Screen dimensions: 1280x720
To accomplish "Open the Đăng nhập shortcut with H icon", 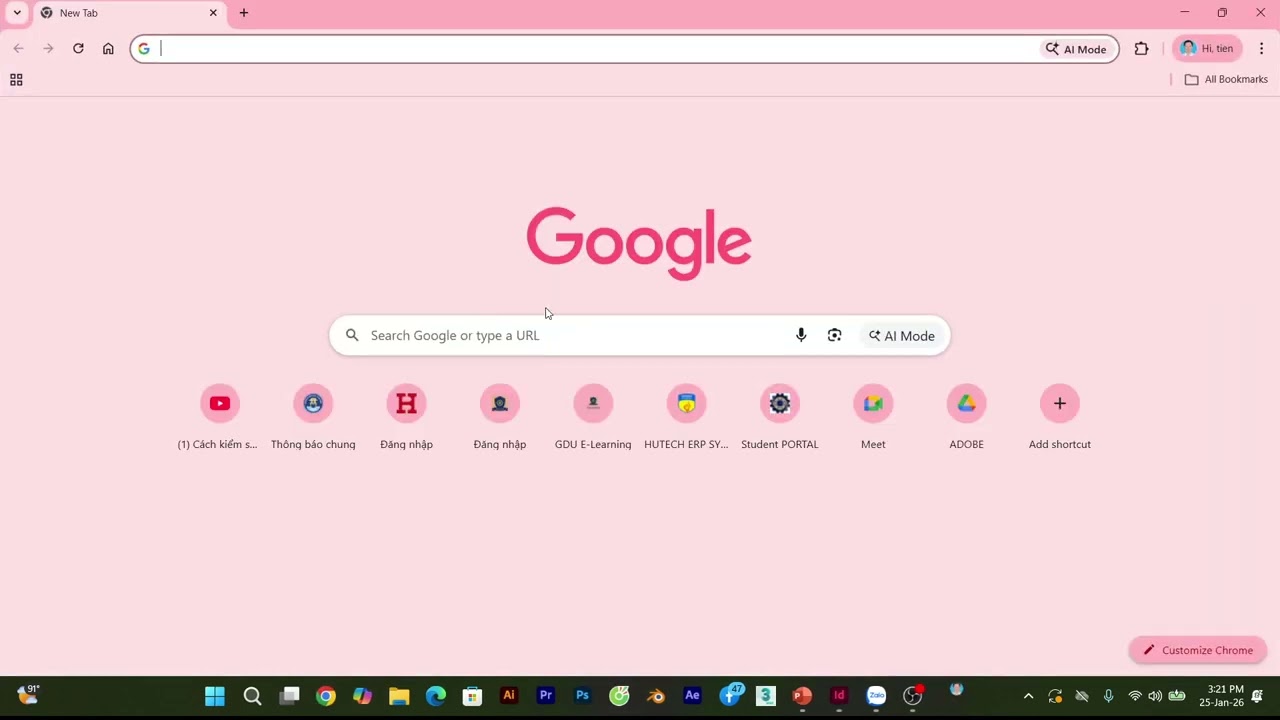I will coord(406,417).
